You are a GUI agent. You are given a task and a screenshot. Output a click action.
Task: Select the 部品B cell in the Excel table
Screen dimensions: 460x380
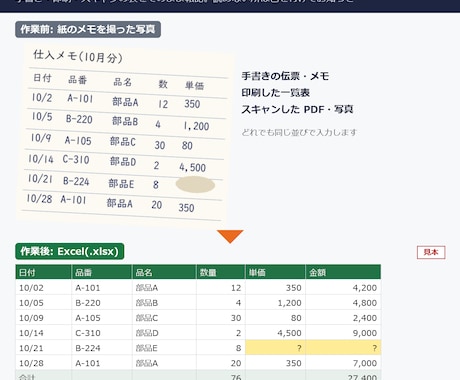pos(164,303)
